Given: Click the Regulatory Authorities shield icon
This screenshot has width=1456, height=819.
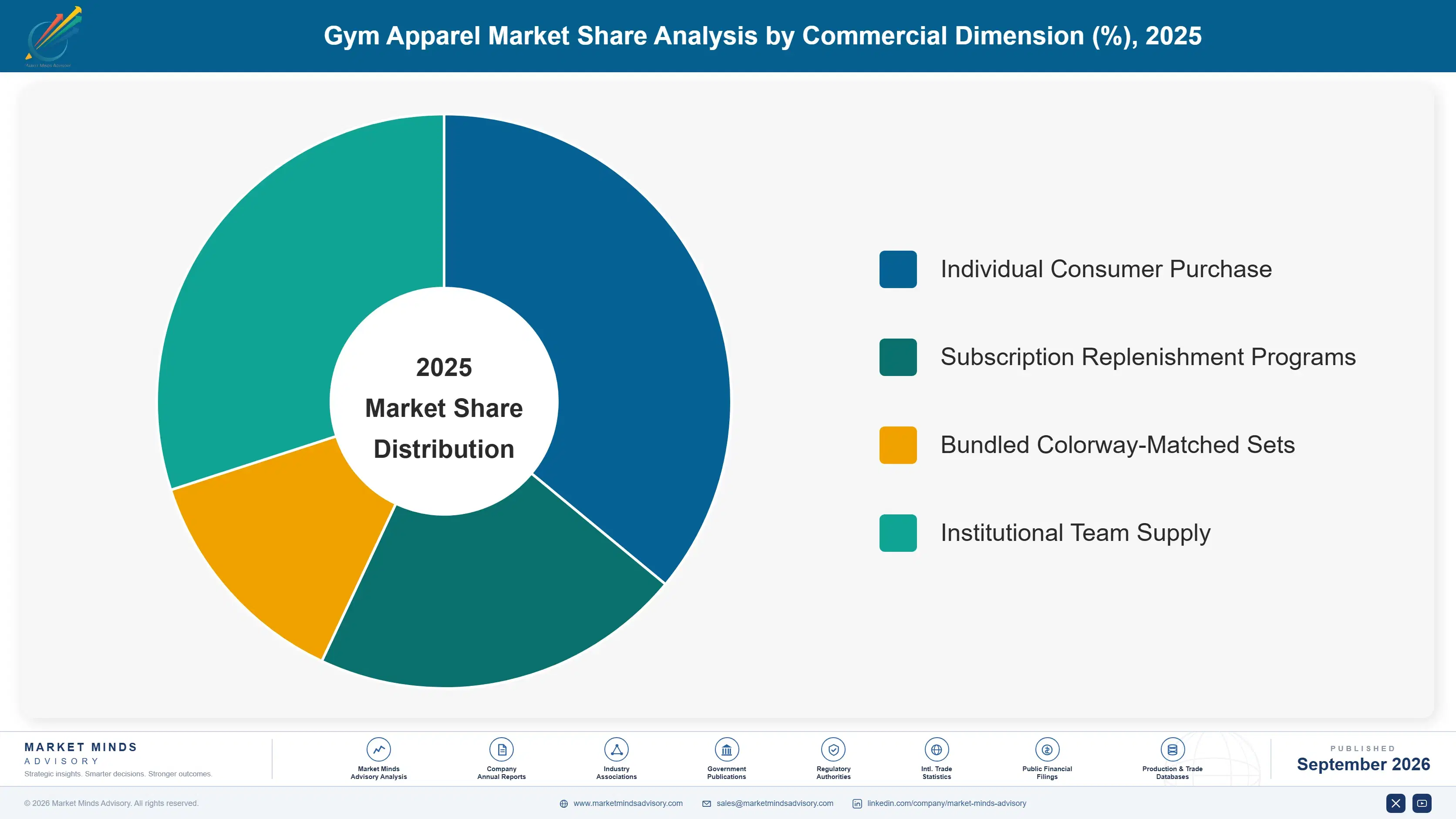Looking at the screenshot, I should pyautogui.click(x=833, y=749).
